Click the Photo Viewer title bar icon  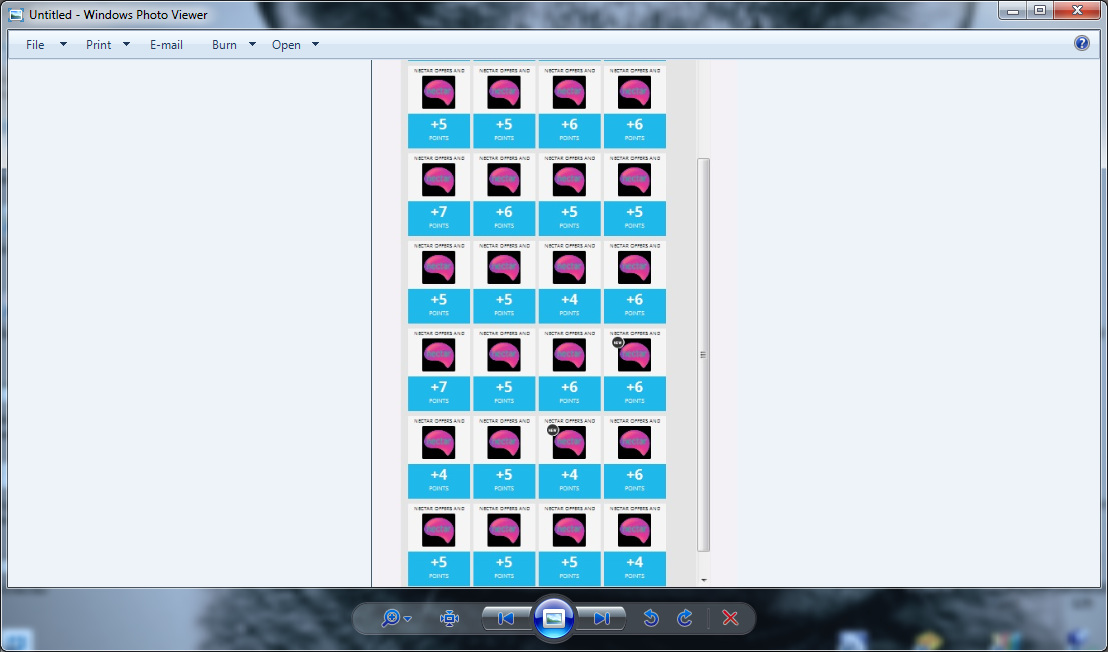16,14
